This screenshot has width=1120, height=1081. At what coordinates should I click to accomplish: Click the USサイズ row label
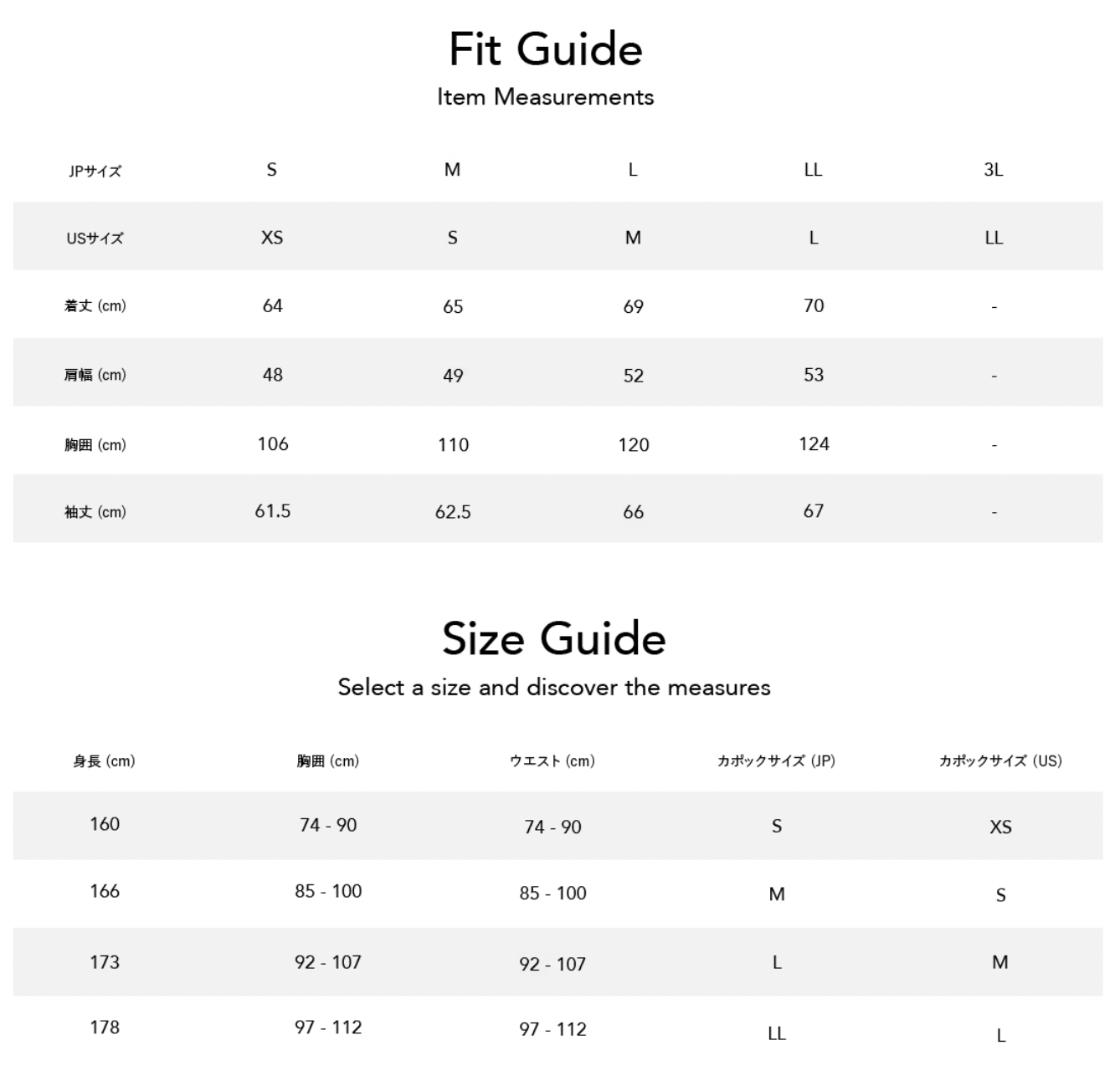pyautogui.click(x=95, y=238)
